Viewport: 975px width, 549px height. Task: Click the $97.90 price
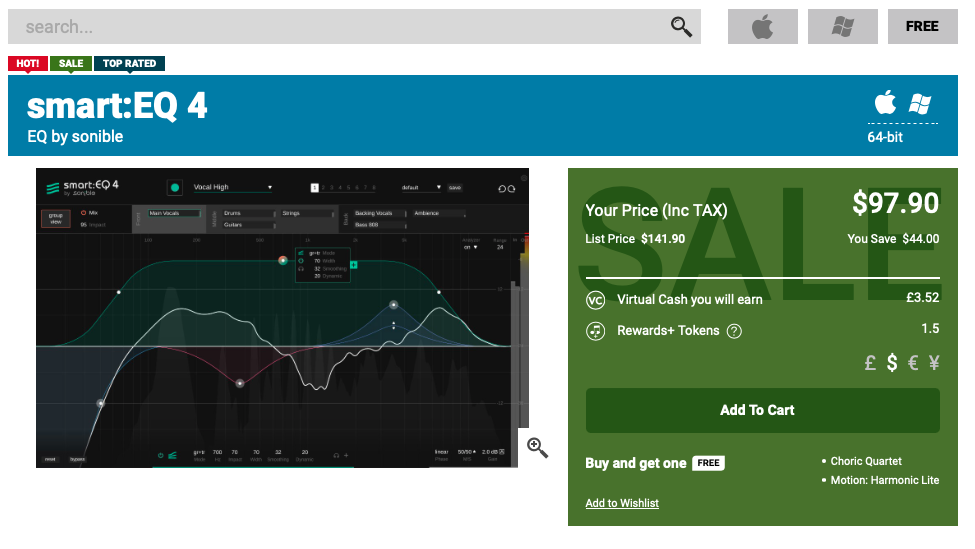895,203
